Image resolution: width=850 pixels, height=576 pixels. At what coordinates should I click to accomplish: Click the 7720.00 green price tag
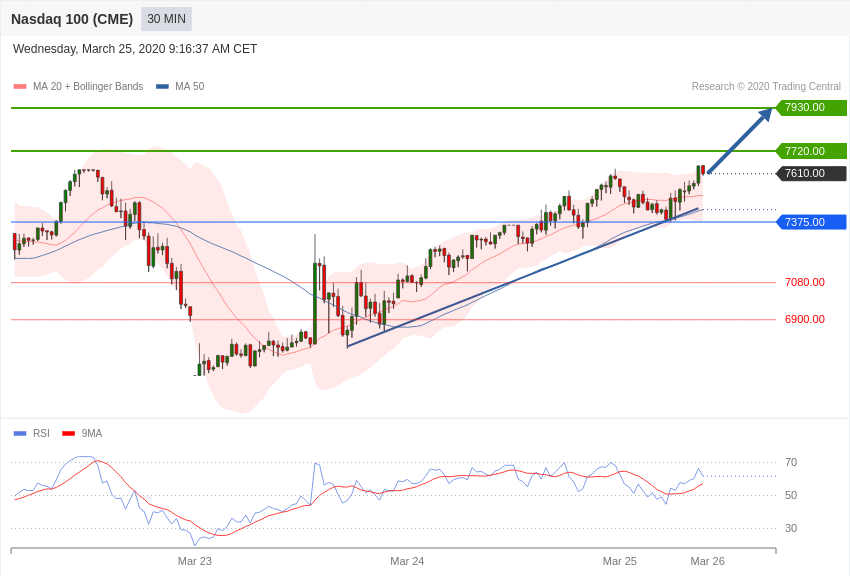811,151
